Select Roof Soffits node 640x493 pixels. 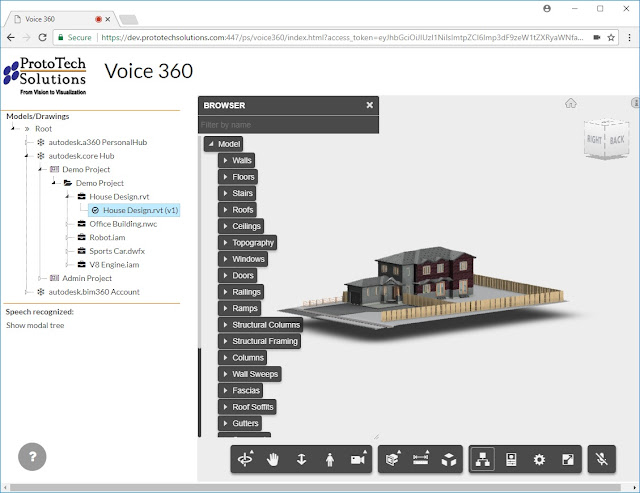[247, 407]
